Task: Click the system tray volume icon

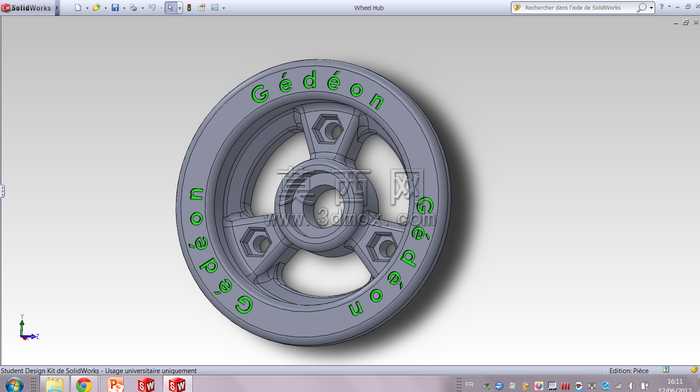Action: [x=631, y=386]
